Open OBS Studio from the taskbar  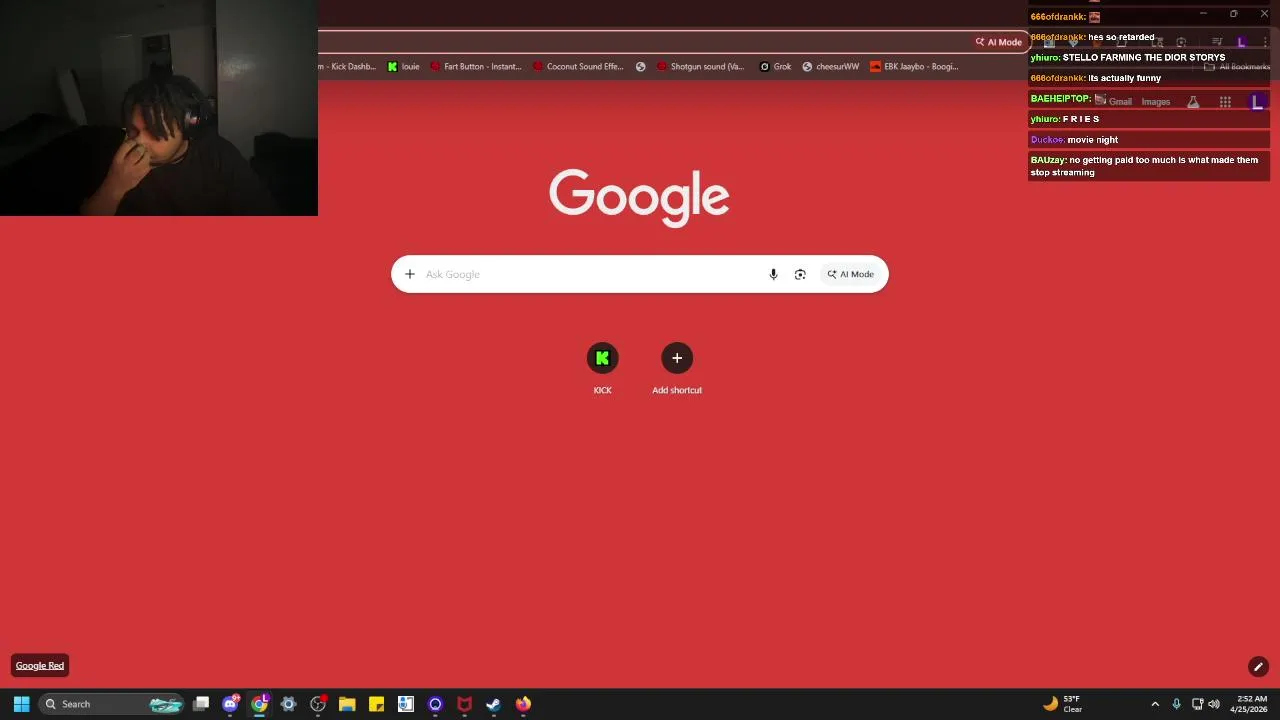coord(318,704)
